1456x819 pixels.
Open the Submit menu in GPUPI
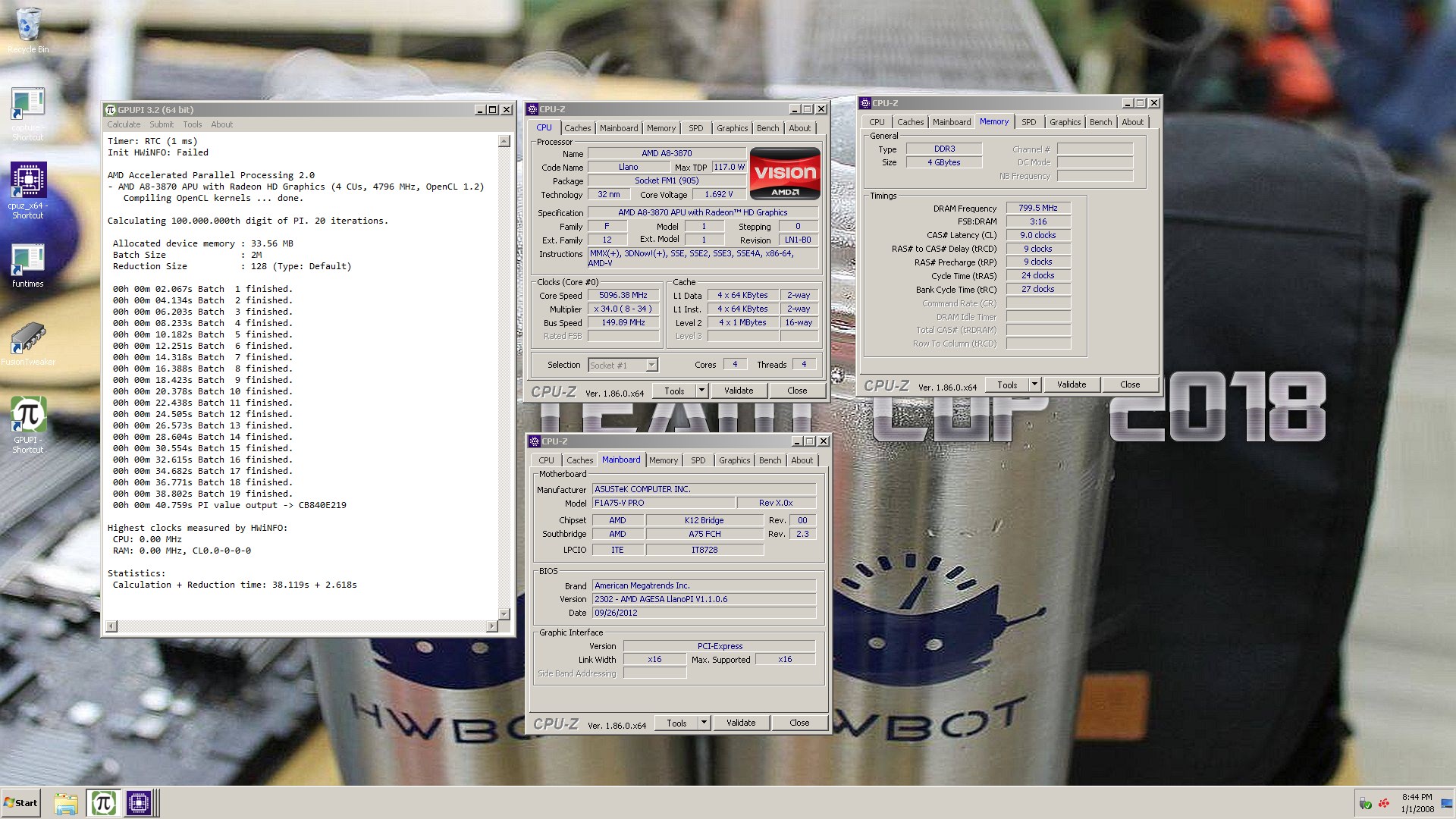[161, 124]
